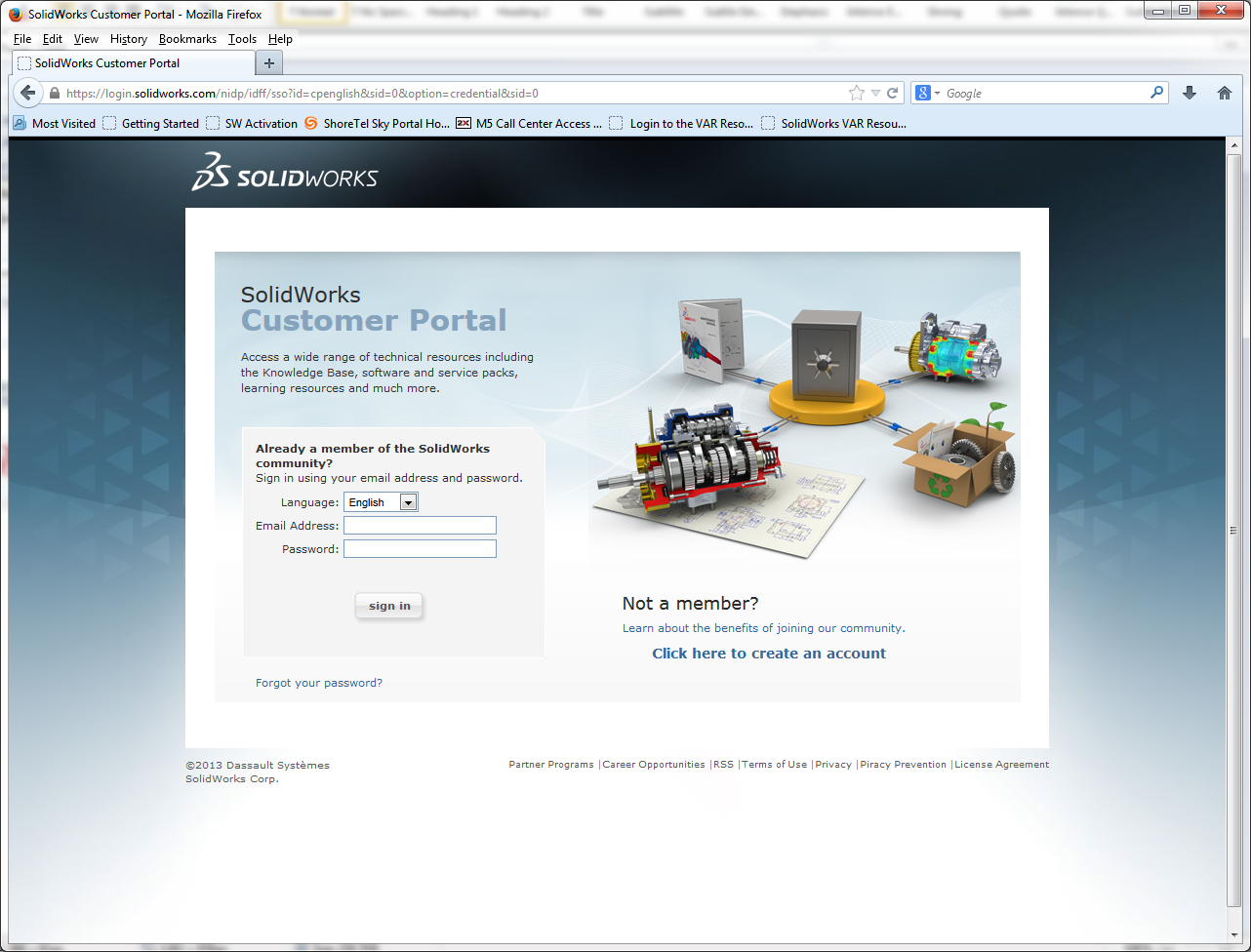This screenshot has height=952, width=1251.
Task: Open the Most Visited bookmark
Action: [x=55, y=124]
